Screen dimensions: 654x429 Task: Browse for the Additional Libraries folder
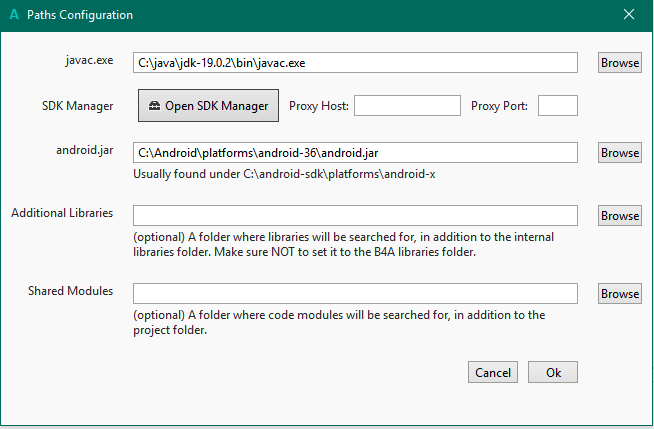[620, 215]
